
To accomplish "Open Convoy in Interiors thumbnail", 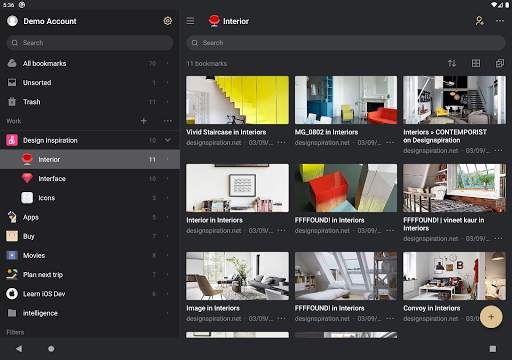I will click(454, 276).
